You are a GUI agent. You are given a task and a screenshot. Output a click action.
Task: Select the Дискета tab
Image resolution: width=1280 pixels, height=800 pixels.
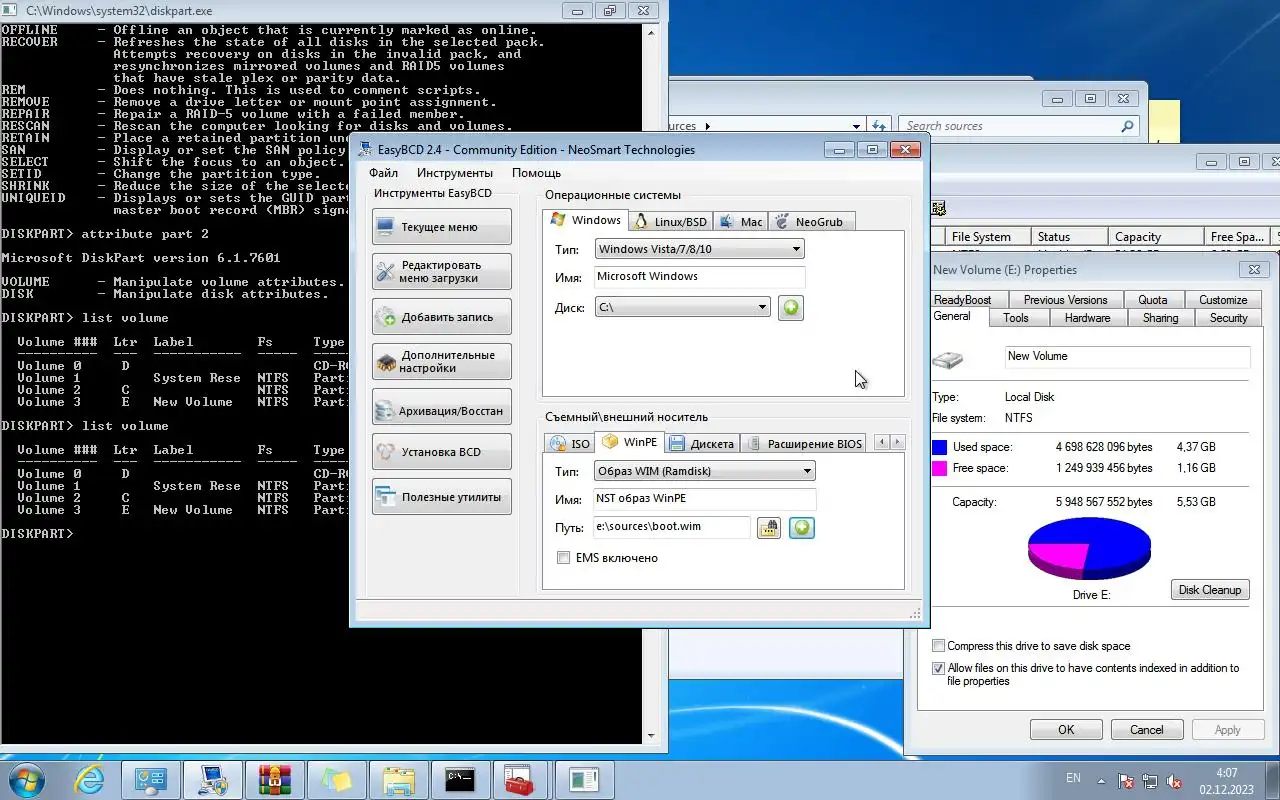702,444
